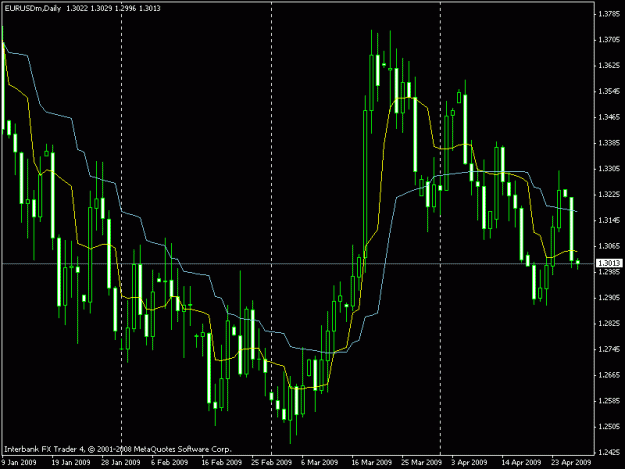625x469 pixels.
Task: Click the 1.3385 price axis label
Action: point(609,143)
